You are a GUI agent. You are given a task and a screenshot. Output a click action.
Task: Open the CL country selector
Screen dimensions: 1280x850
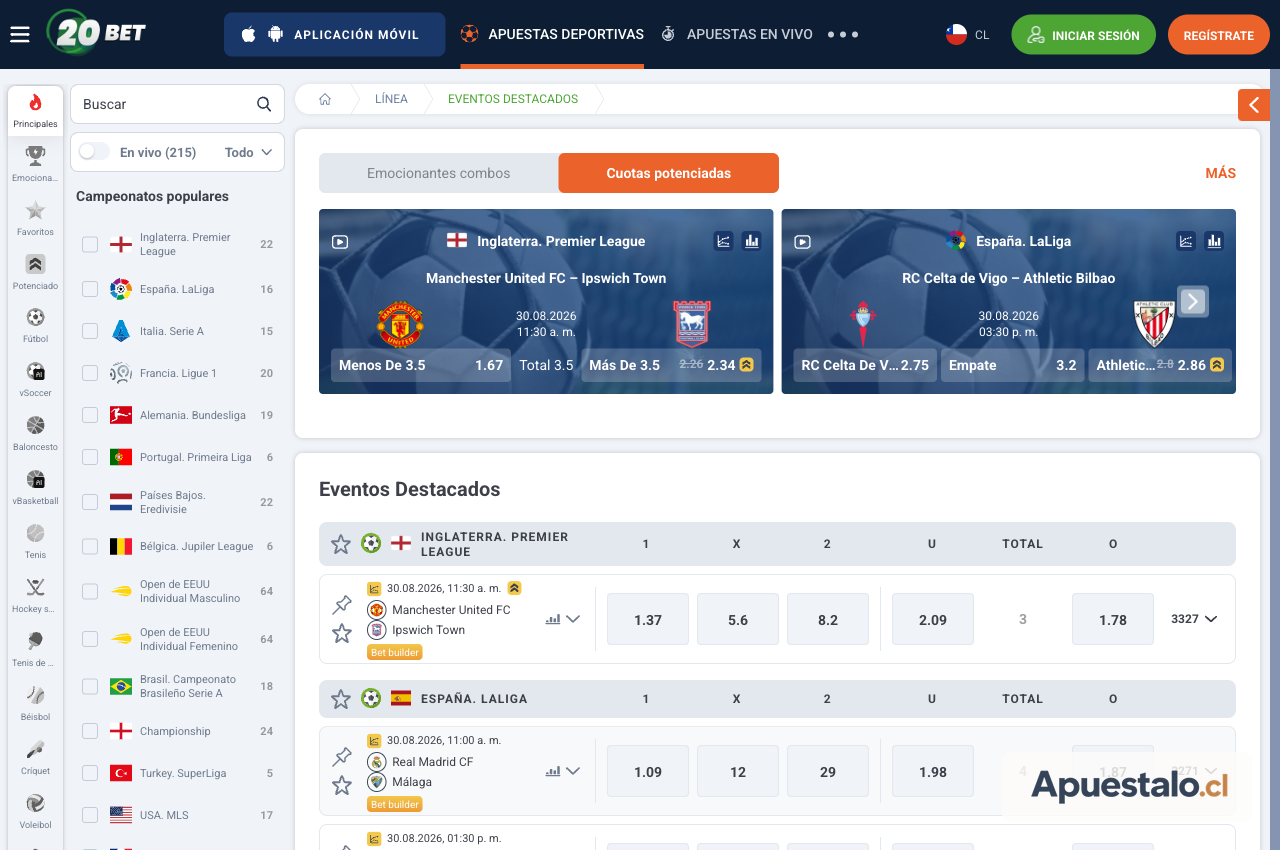pyautogui.click(x=968, y=35)
